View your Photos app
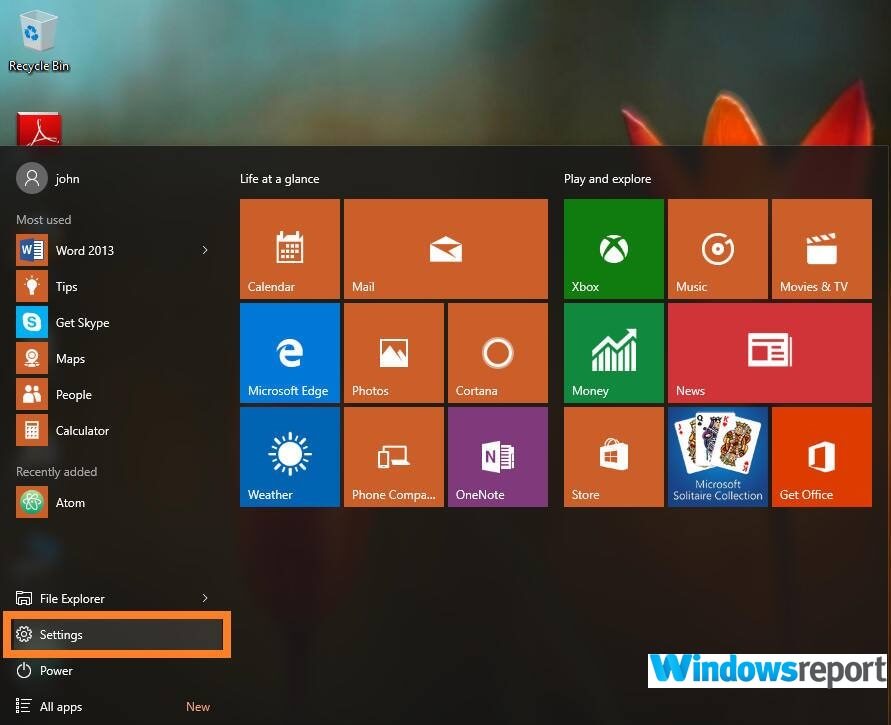This screenshot has width=891, height=725. pyautogui.click(x=393, y=352)
